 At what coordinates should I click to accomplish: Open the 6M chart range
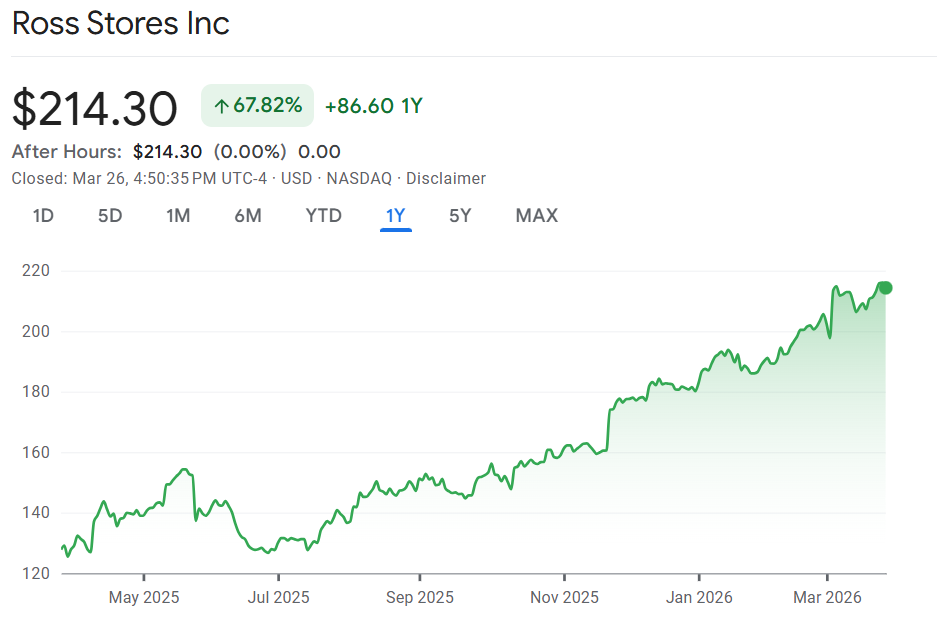tap(248, 215)
